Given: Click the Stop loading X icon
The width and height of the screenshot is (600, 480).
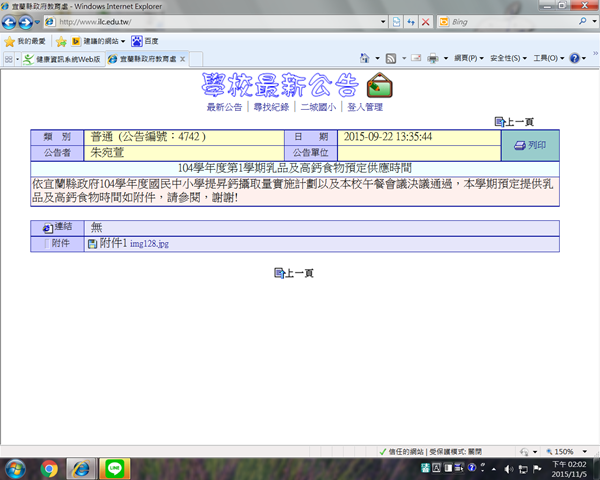Looking at the screenshot, I should [x=426, y=21].
